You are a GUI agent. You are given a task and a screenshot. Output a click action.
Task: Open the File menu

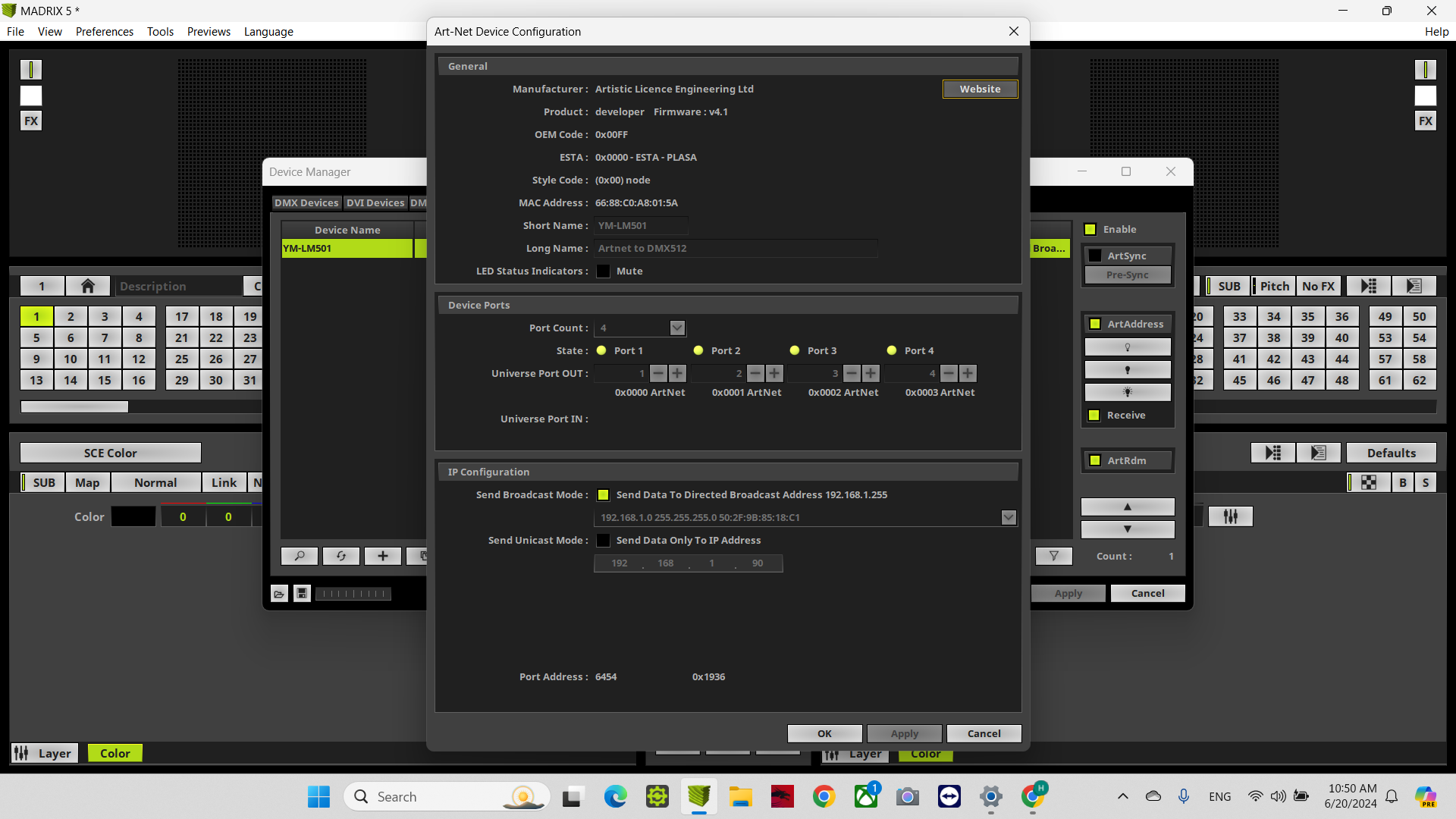pos(15,31)
